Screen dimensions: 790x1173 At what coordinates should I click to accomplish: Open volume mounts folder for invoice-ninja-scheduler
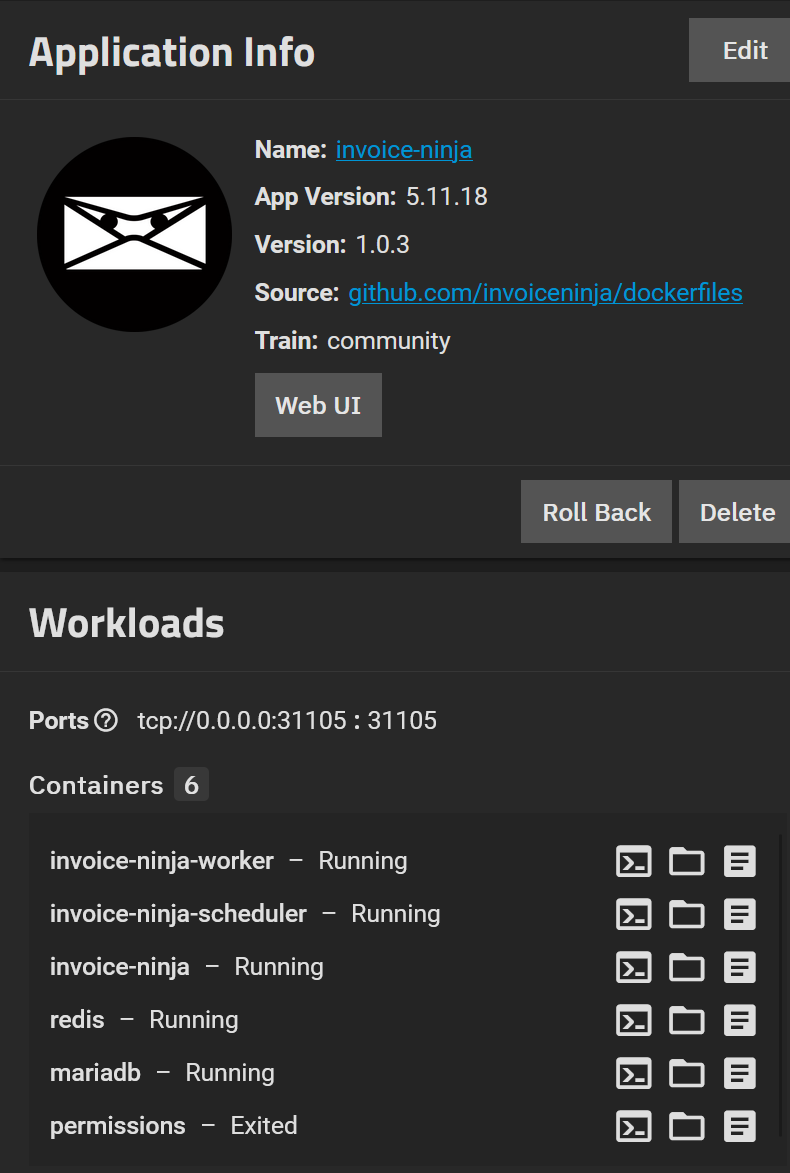click(687, 914)
